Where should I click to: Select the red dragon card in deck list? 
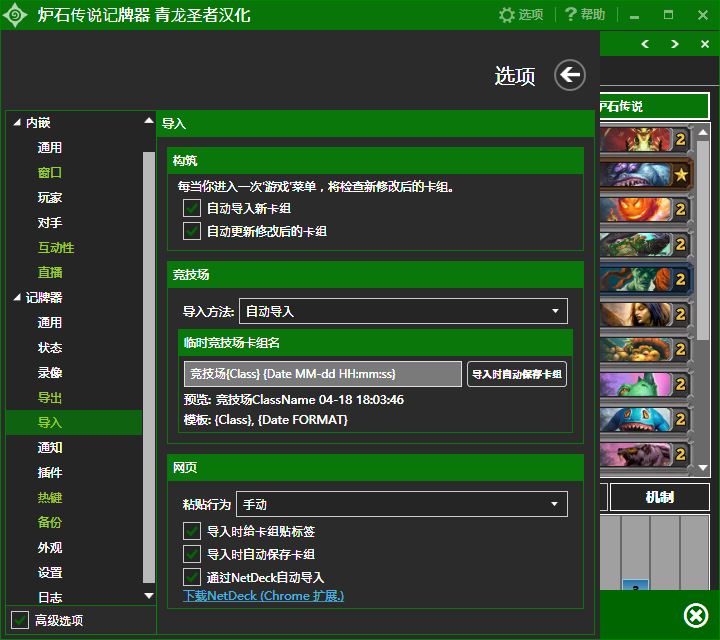pos(645,140)
